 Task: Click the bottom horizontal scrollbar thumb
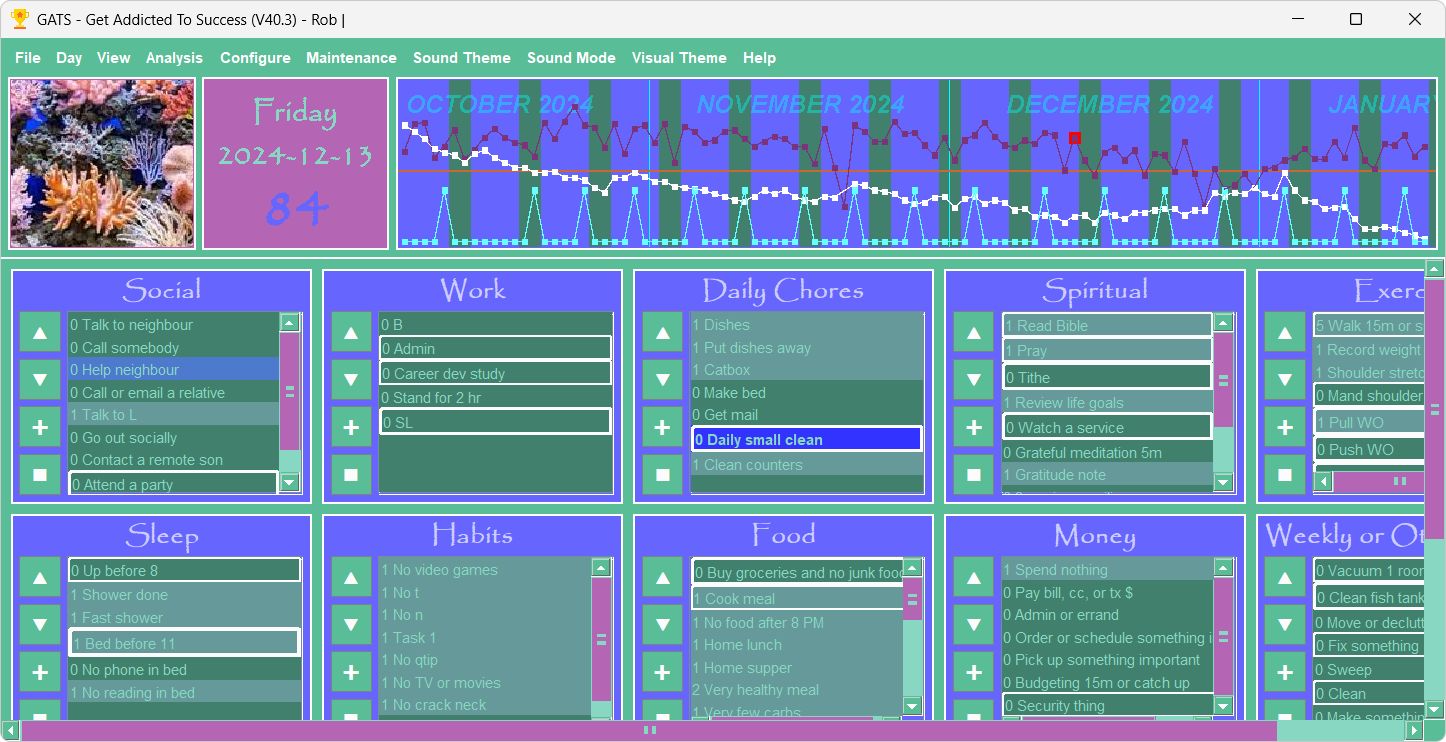click(x=649, y=731)
